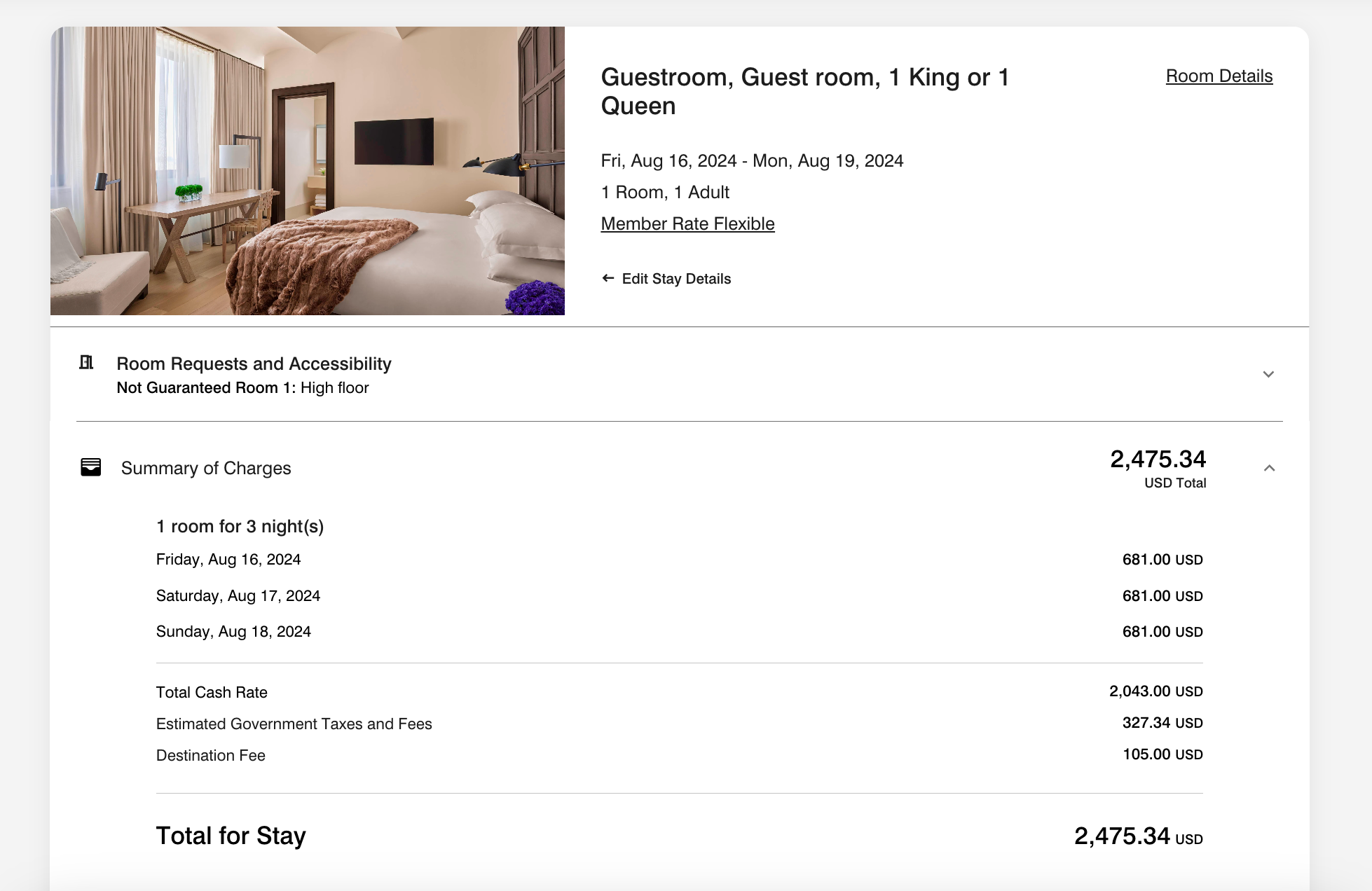This screenshot has width=1372, height=891.
Task: Open the Room Details link
Action: pos(1219,76)
